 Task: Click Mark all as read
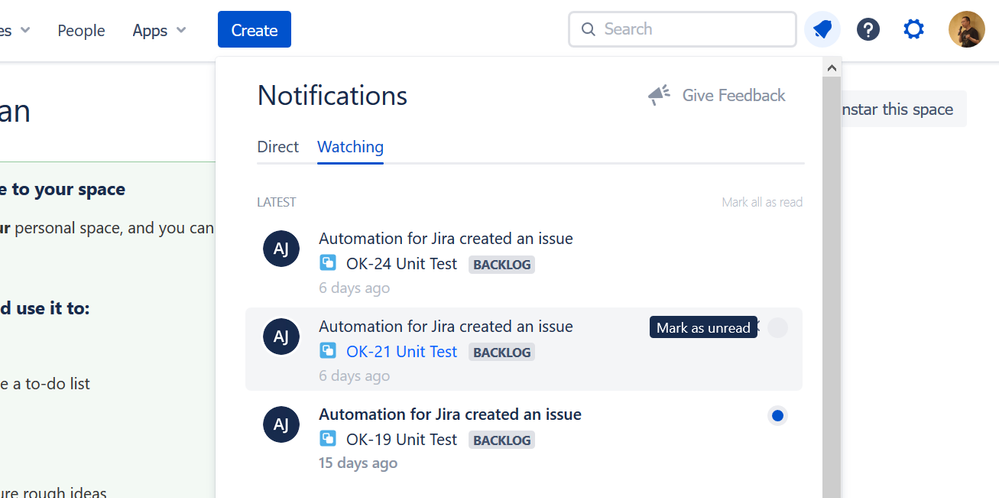(x=762, y=203)
